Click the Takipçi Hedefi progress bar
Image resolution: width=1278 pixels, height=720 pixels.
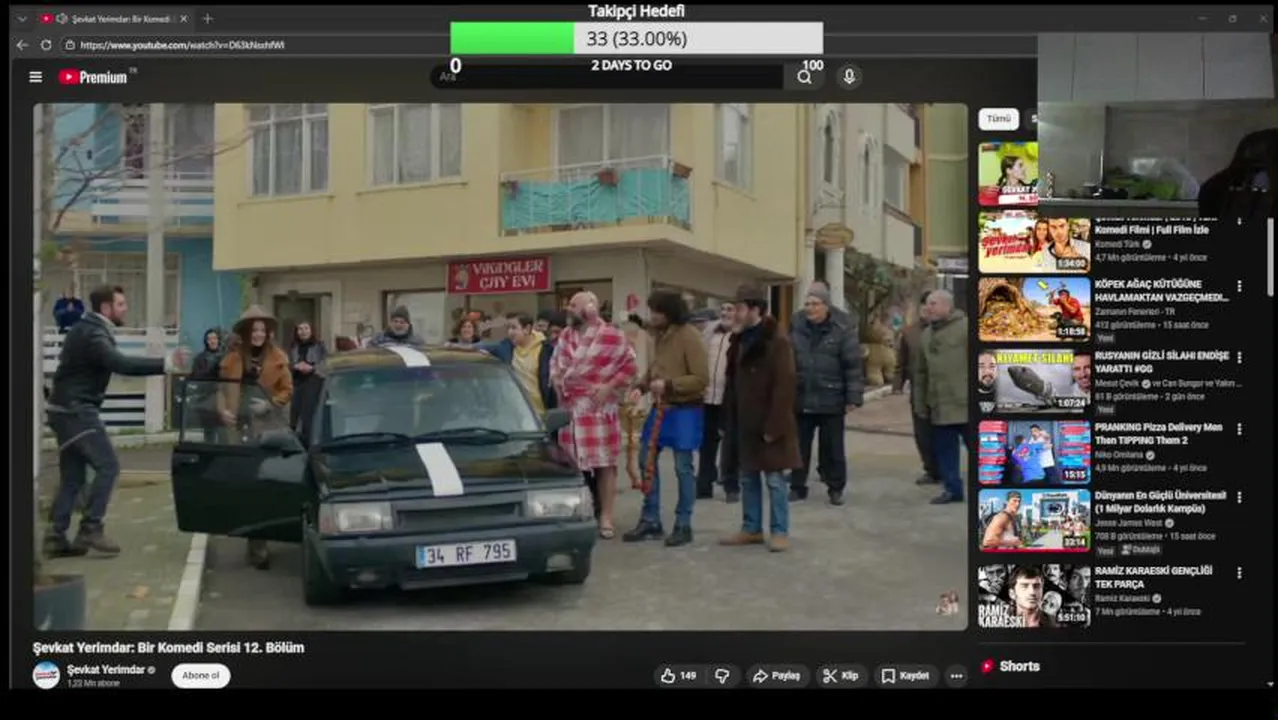tap(636, 38)
